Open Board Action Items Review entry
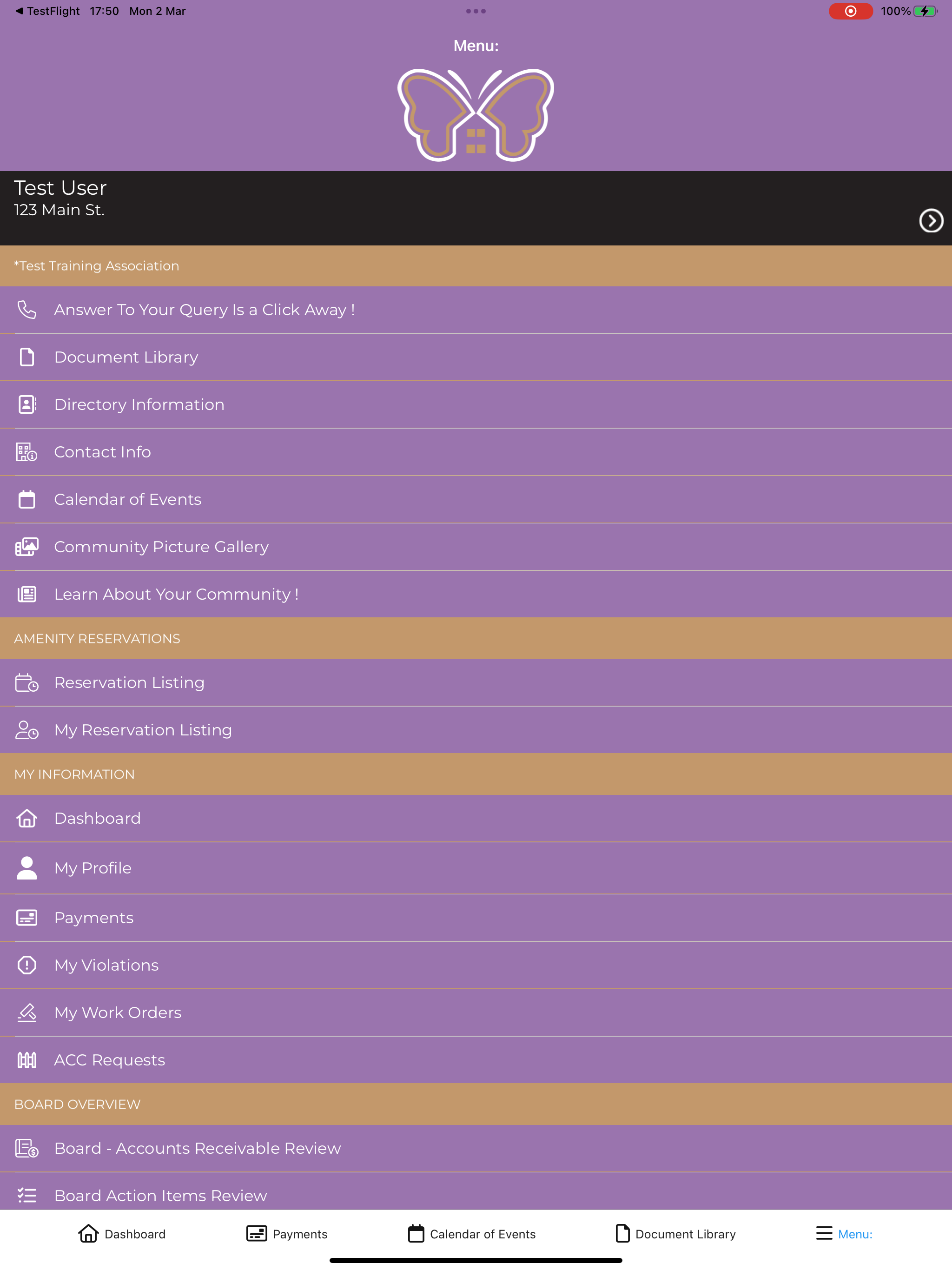The height and width of the screenshot is (1270, 952). click(x=476, y=1191)
